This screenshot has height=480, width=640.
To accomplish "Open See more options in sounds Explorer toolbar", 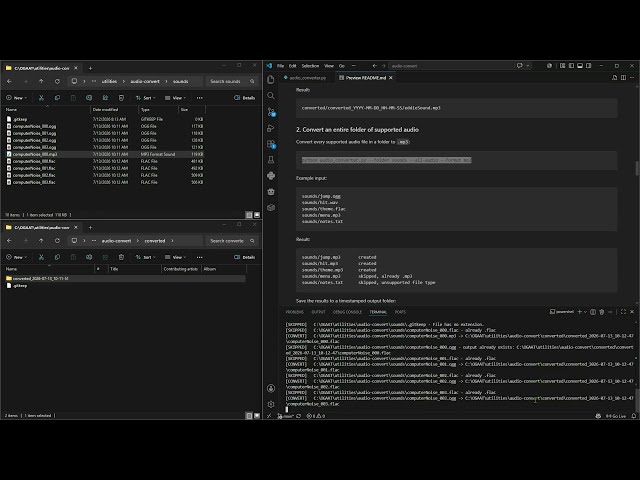I will [x=199, y=98].
